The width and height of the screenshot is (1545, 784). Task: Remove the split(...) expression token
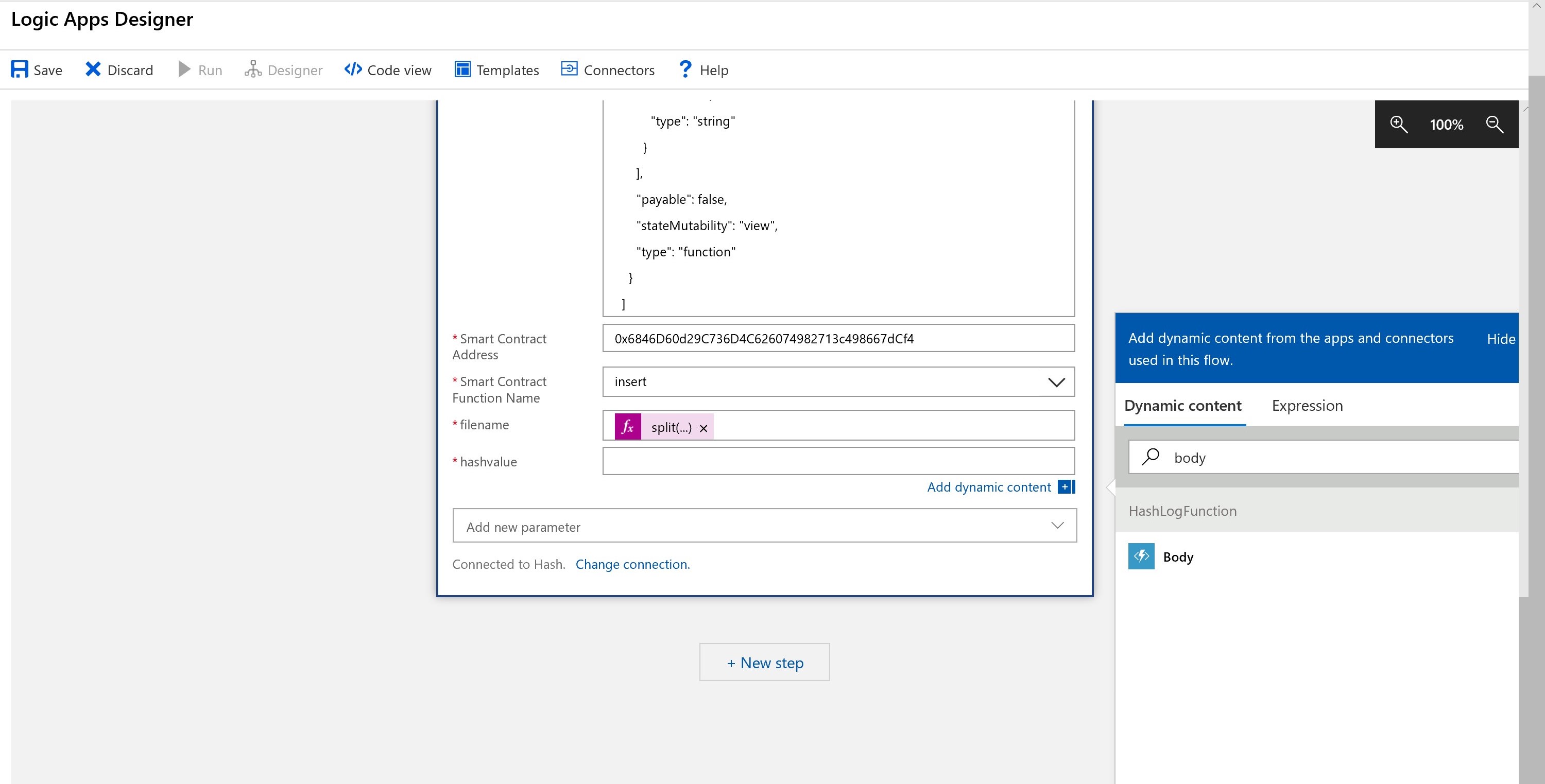(703, 428)
